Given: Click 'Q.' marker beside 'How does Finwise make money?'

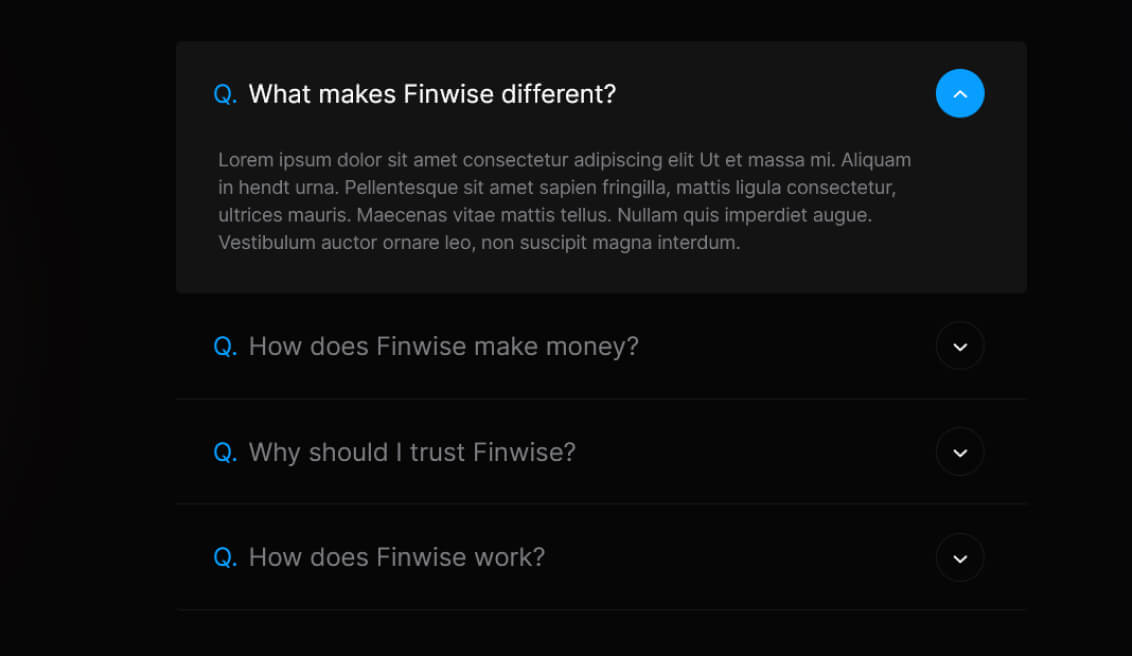Looking at the screenshot, I should pos(225,346).
